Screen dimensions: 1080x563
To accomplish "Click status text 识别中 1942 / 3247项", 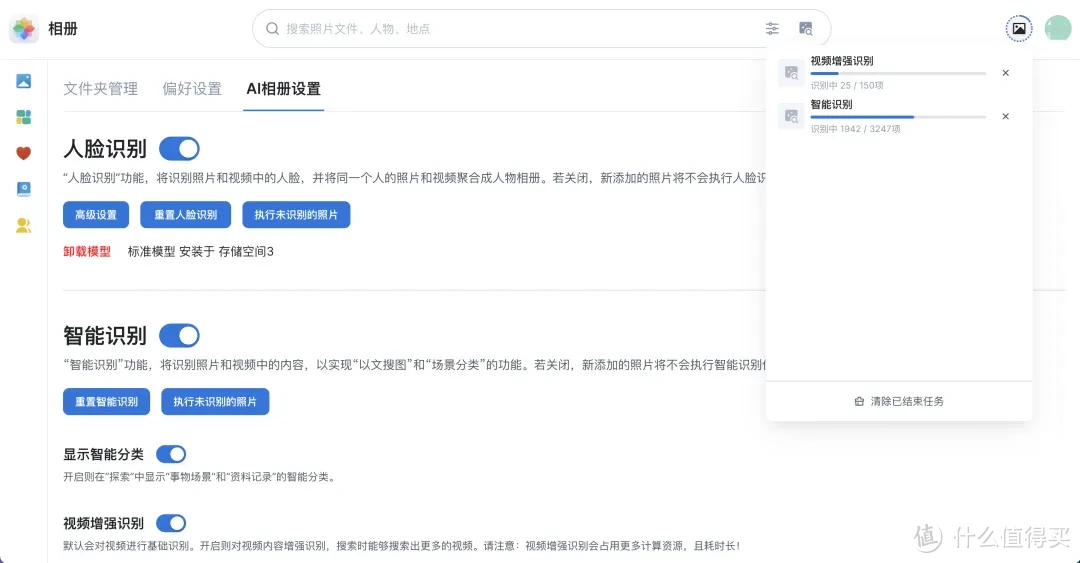I will [x=855, y=129].
